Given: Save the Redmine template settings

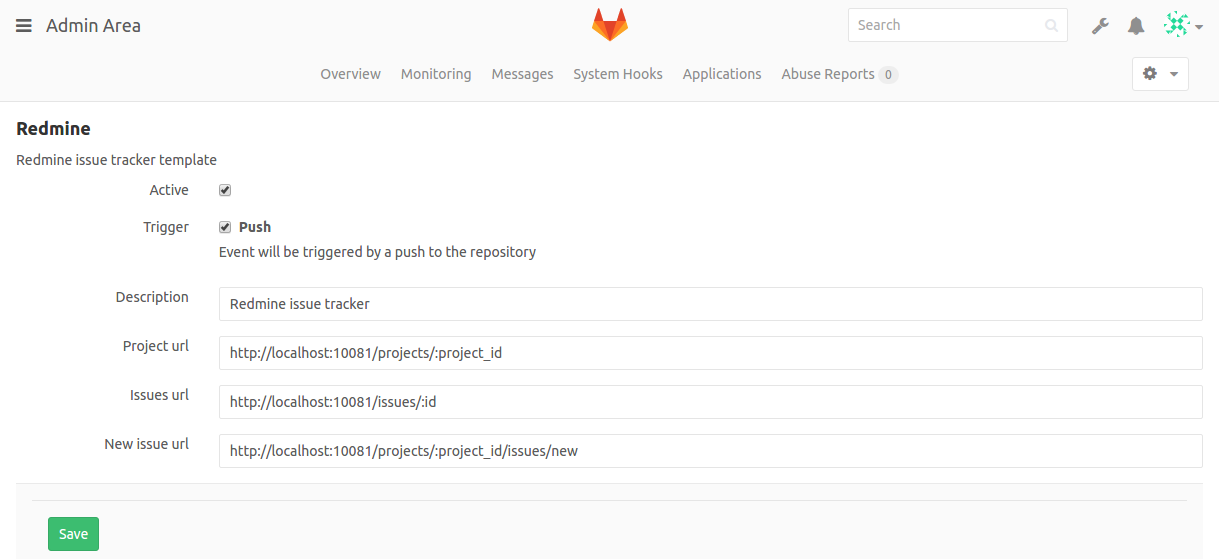Looking at the screenshot, I should click(x=73, y=534).
